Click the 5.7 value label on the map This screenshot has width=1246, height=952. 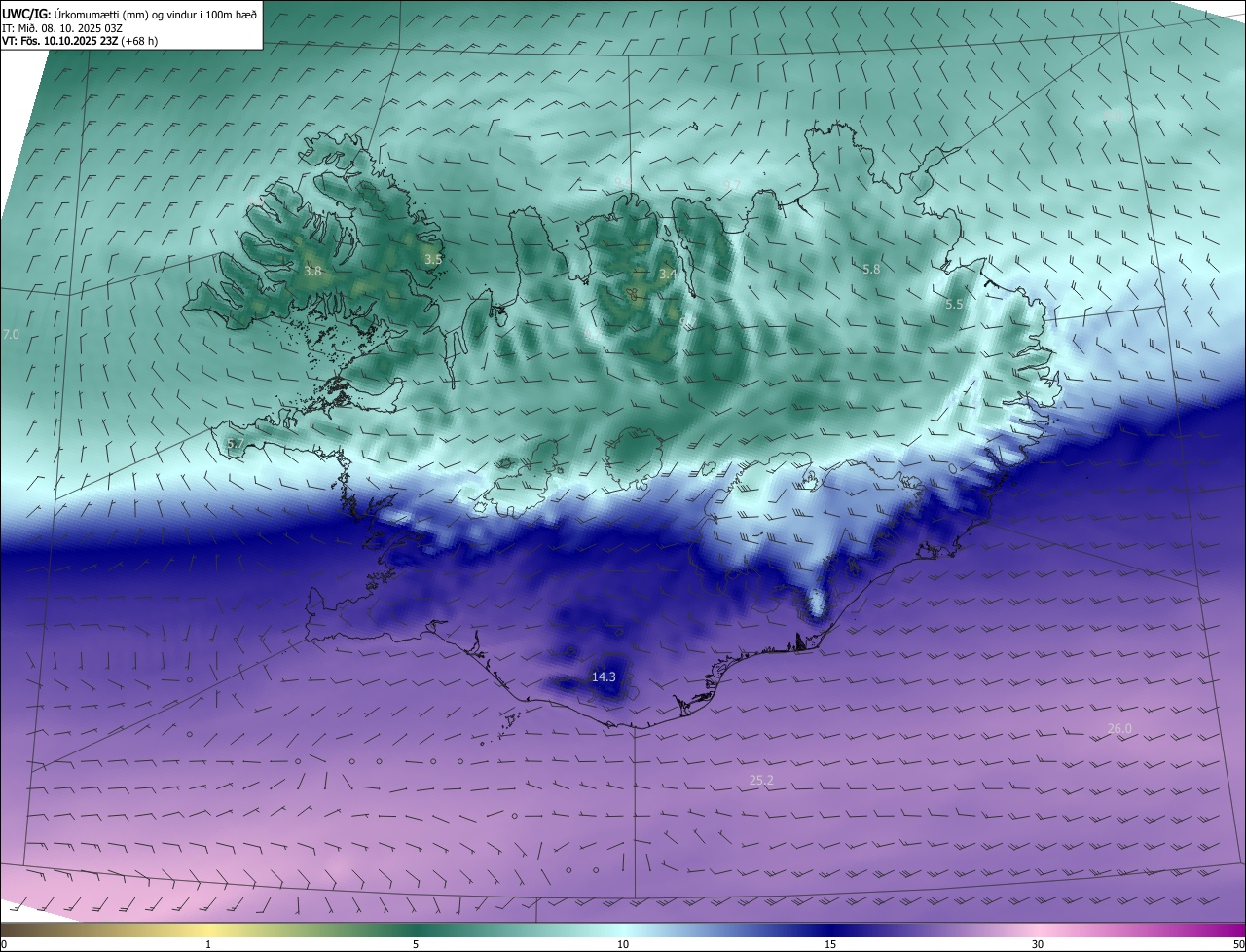(x=235, y=443)
